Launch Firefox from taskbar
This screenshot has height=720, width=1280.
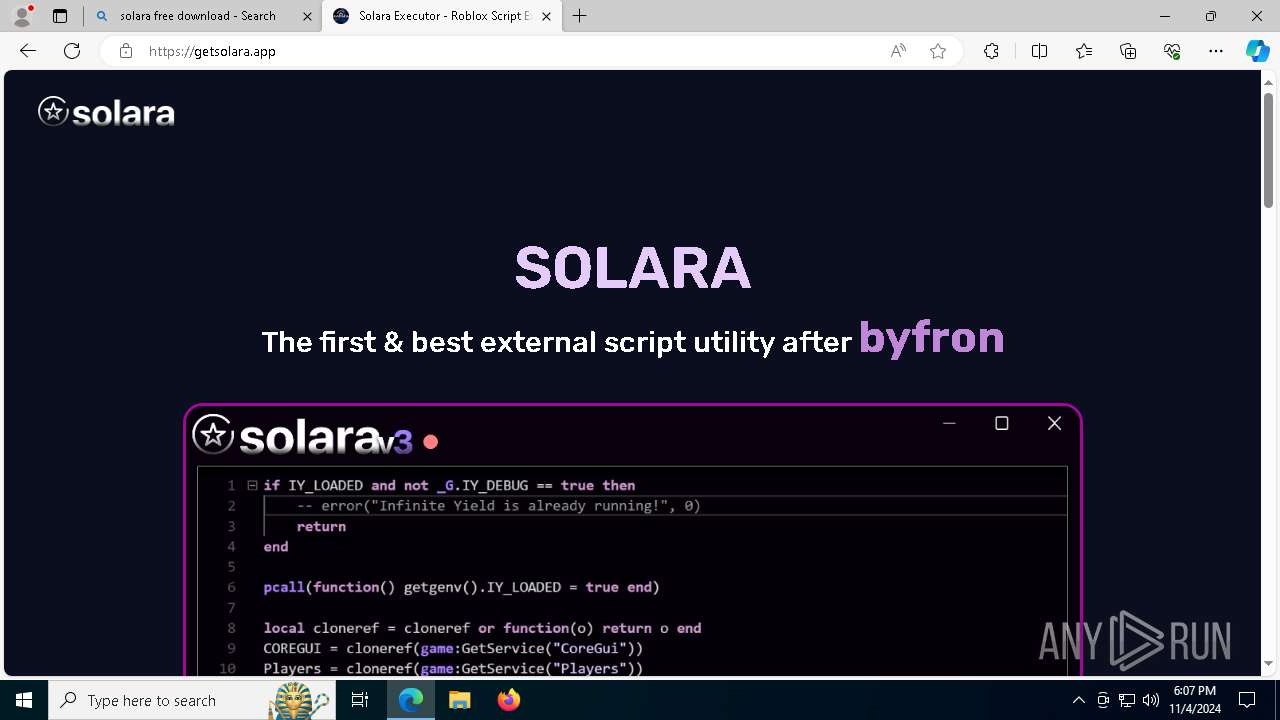coord(509,700)
